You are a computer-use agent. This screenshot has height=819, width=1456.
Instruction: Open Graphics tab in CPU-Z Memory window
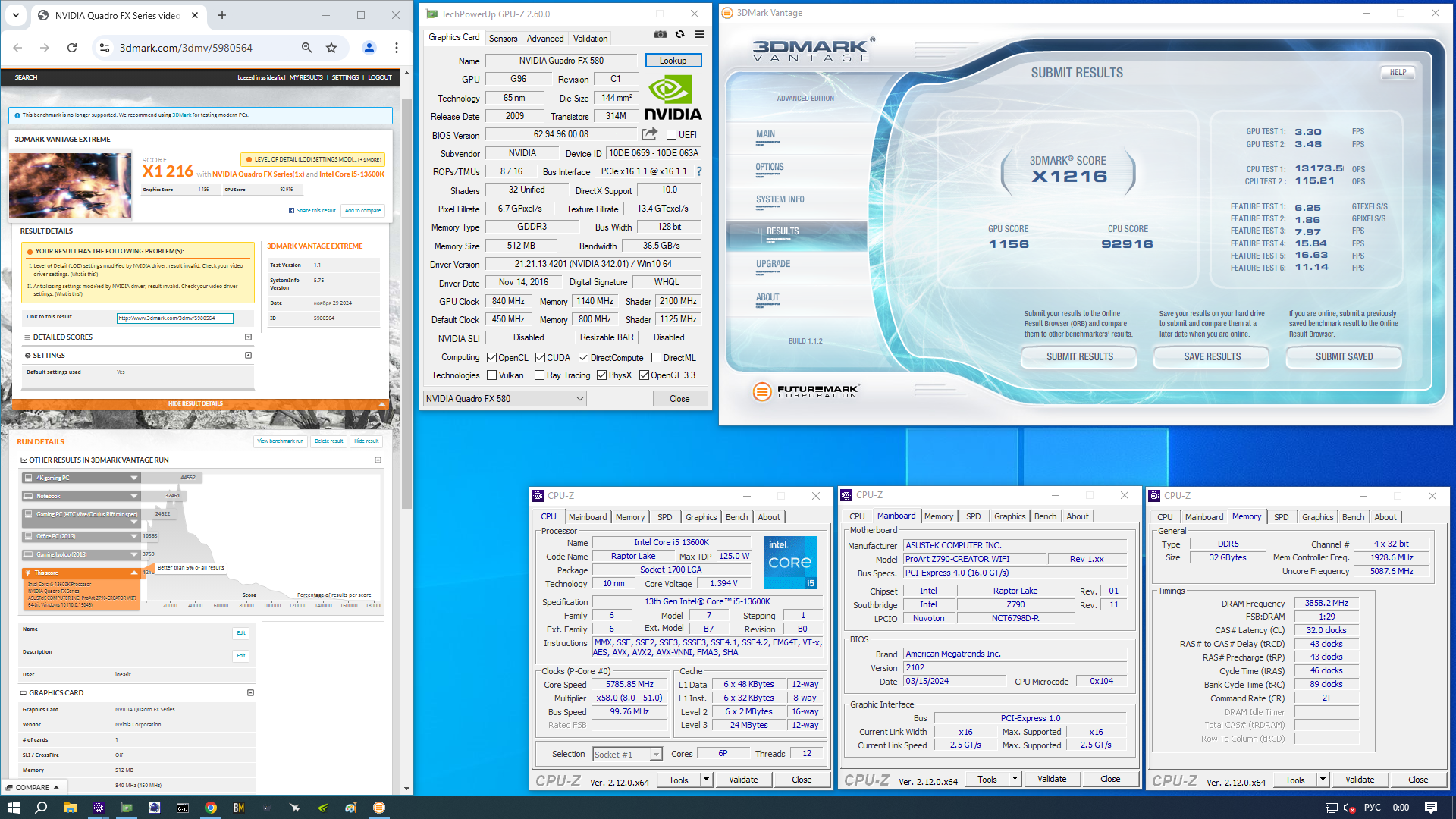click(1317, 517)
